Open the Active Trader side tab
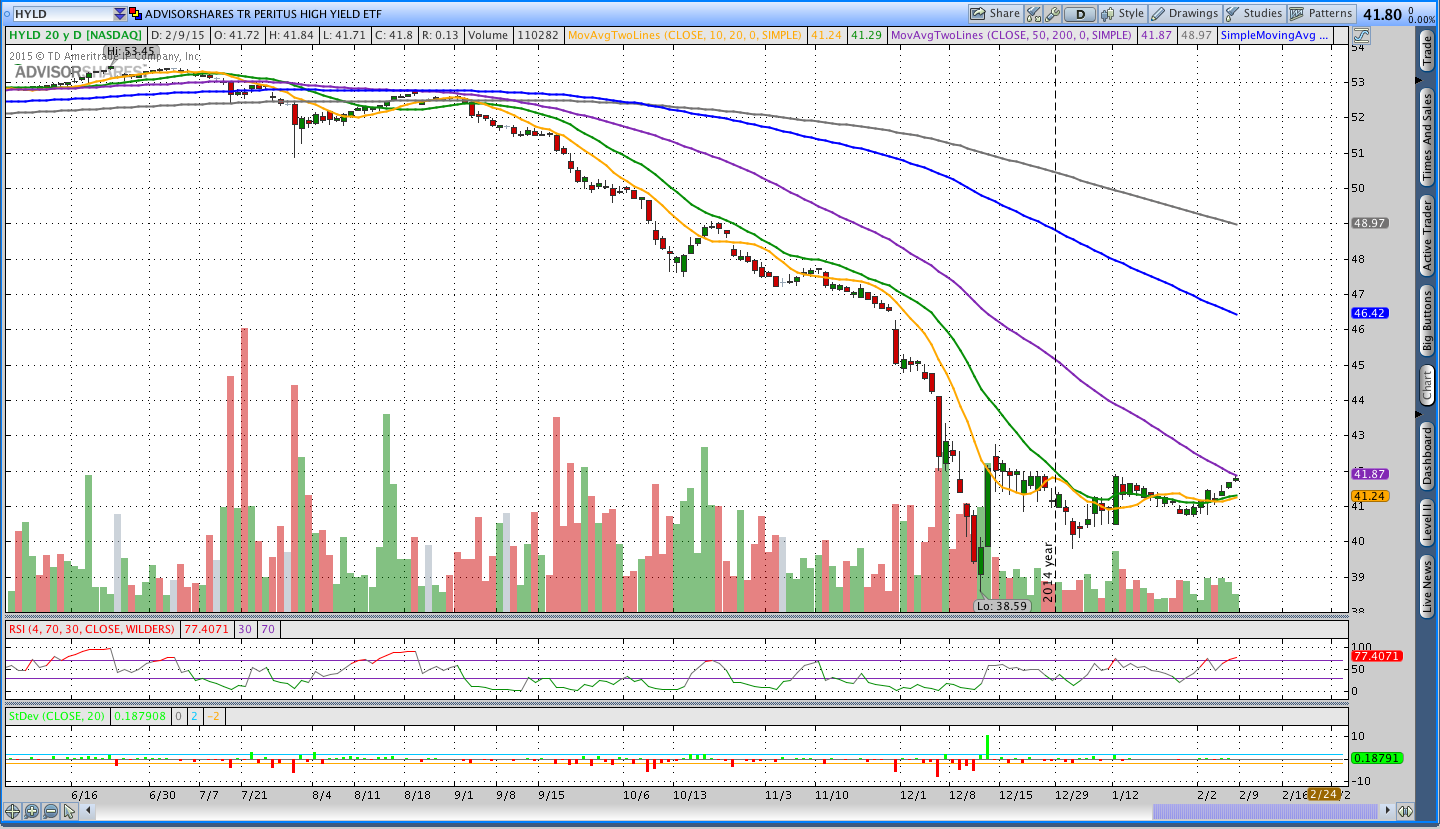The height and width of the screenshot is (829, 1440). click(x=1427, y=235)
